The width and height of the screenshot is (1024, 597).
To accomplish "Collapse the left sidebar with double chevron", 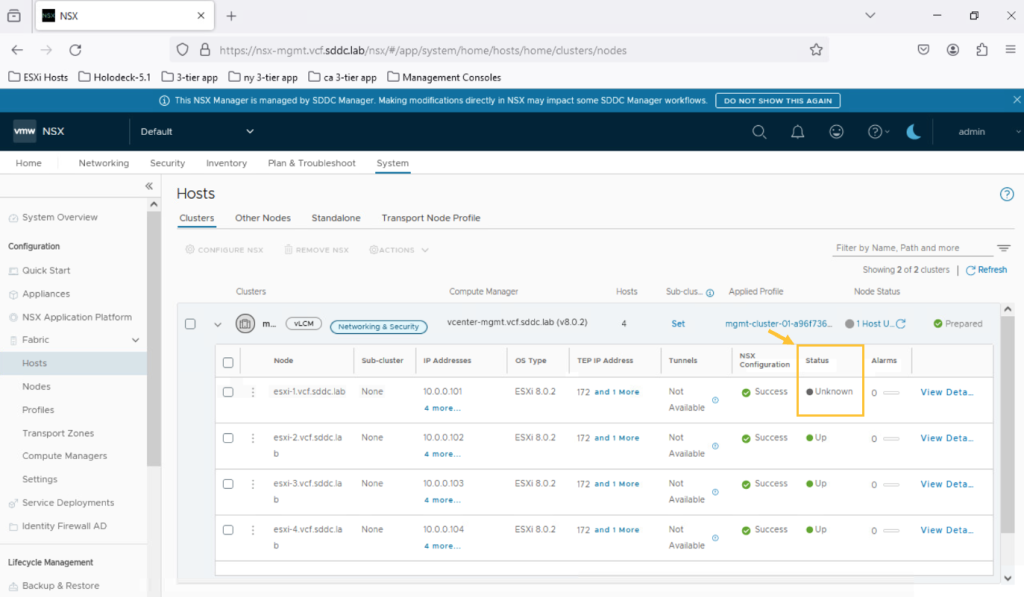I will coord(149,186).
